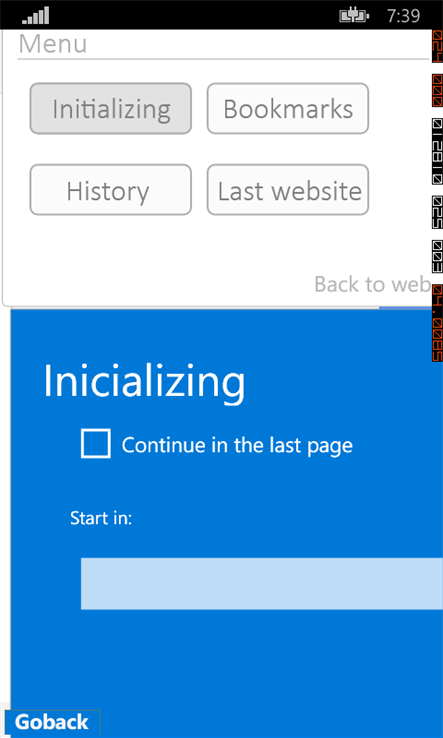The image size is (443, 738).
Task: Tap the signal strength icon in status bar
Action: tap(35, 16)
